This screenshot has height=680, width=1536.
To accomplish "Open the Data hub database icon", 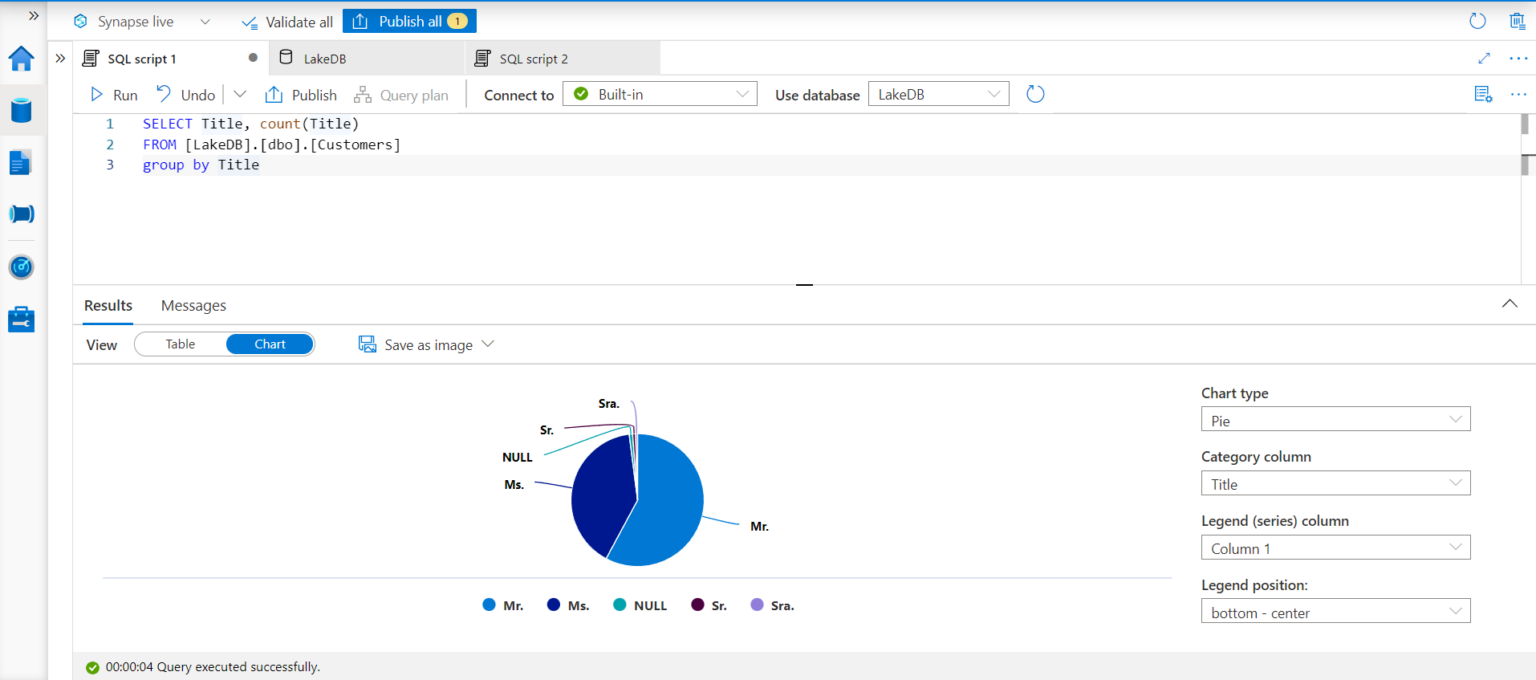I will (21, 110).
